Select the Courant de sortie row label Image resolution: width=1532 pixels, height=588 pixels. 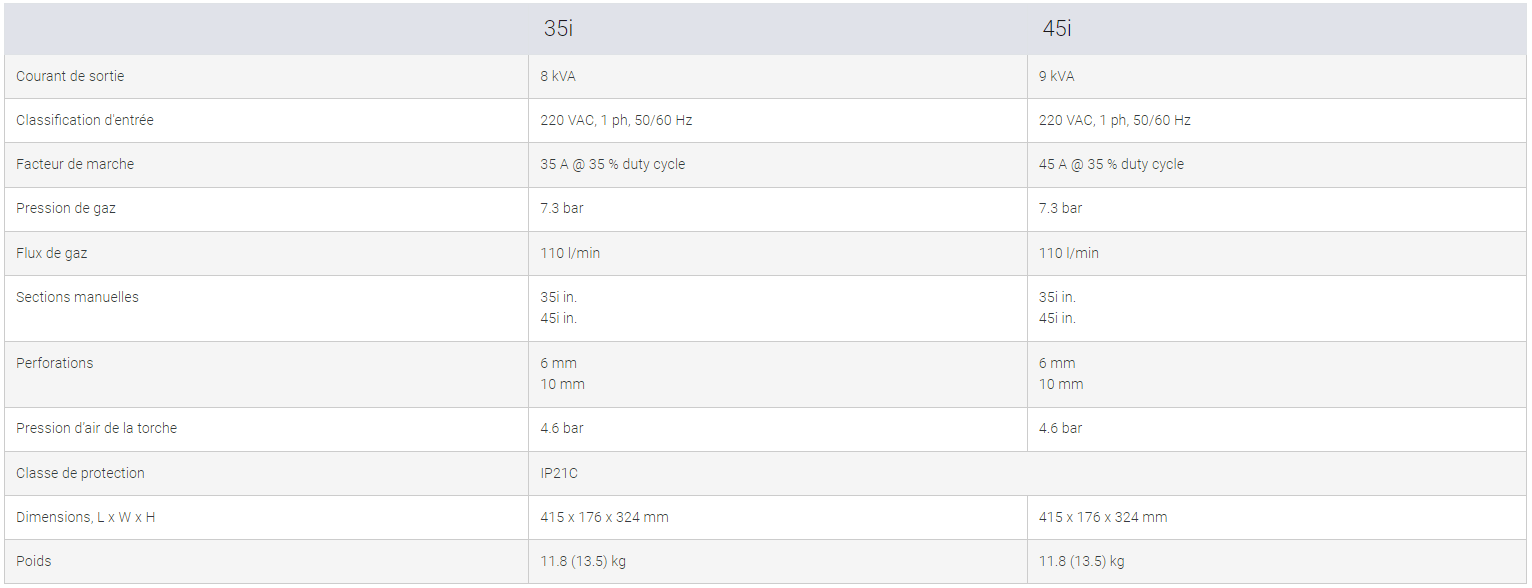pyautogui.click(x=70, y=76)
